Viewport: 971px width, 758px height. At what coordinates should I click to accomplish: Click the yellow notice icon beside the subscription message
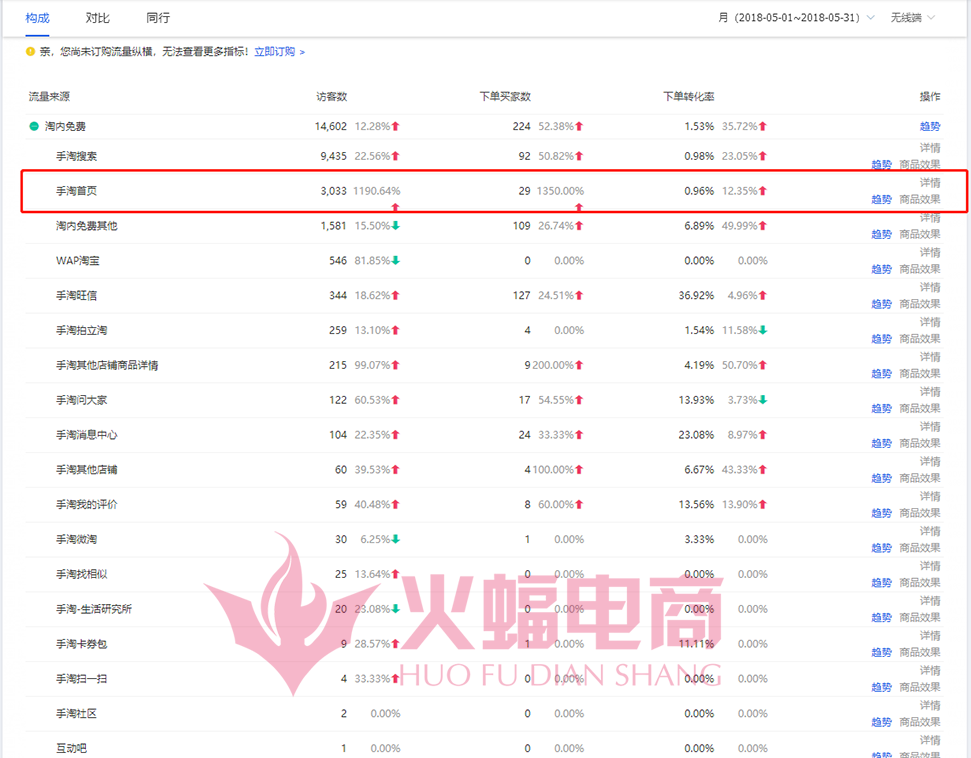coord(30,51)
